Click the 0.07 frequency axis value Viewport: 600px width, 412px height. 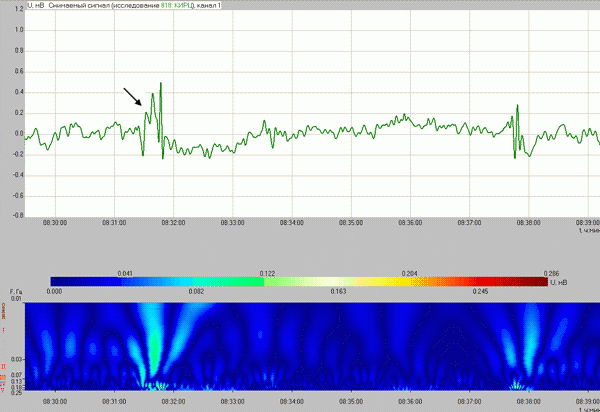tap(17, 376)
